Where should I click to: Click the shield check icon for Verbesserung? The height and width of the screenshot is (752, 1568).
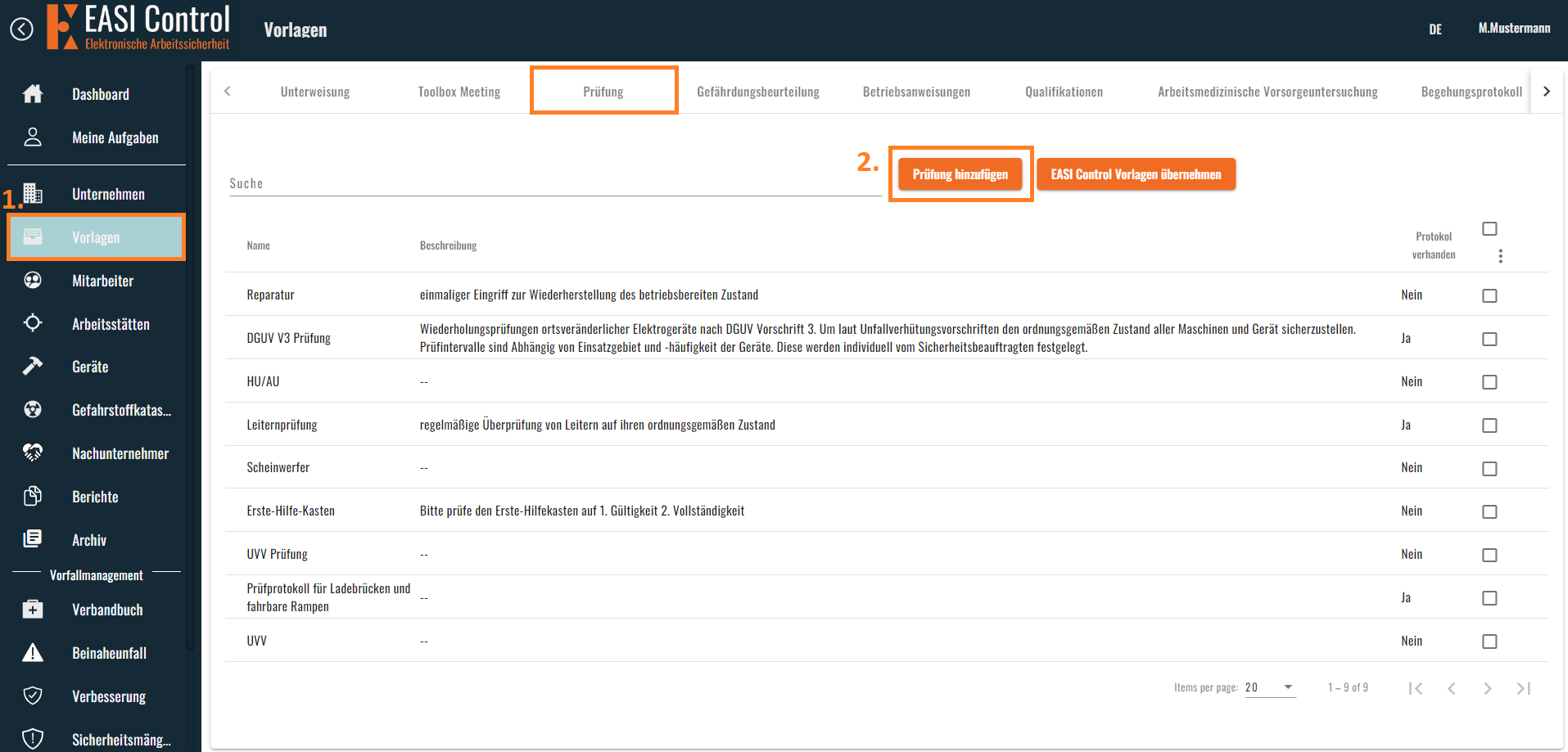pyautogui.click(x=33, y=696)
